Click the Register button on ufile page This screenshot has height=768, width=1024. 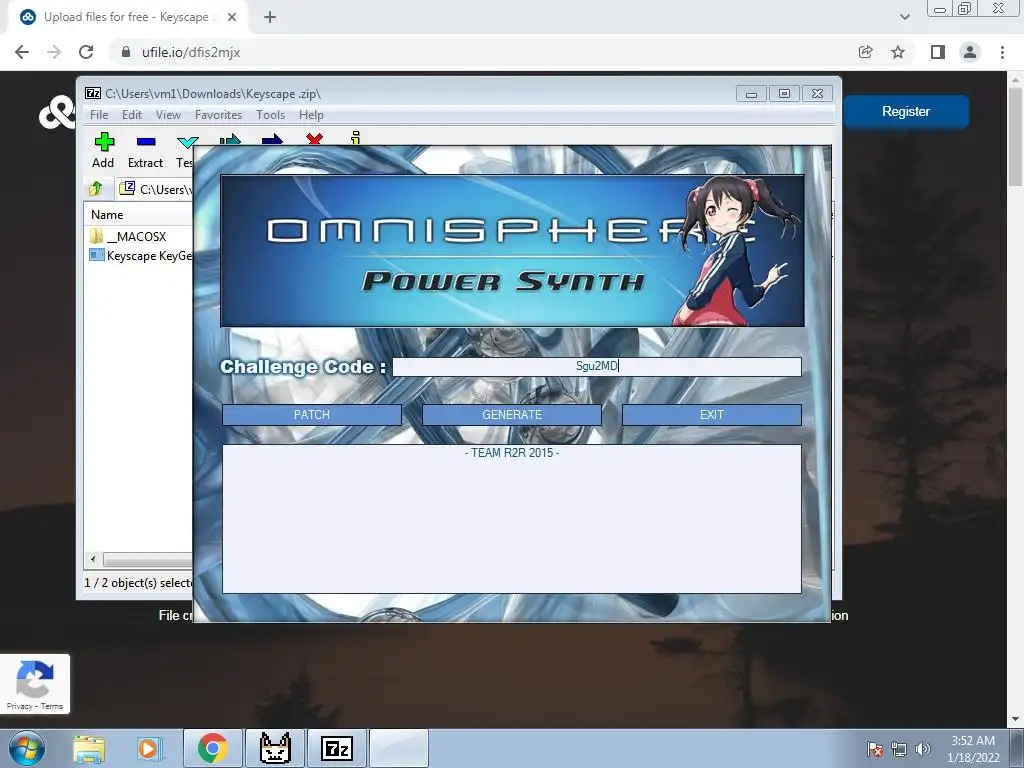(905, 111)
